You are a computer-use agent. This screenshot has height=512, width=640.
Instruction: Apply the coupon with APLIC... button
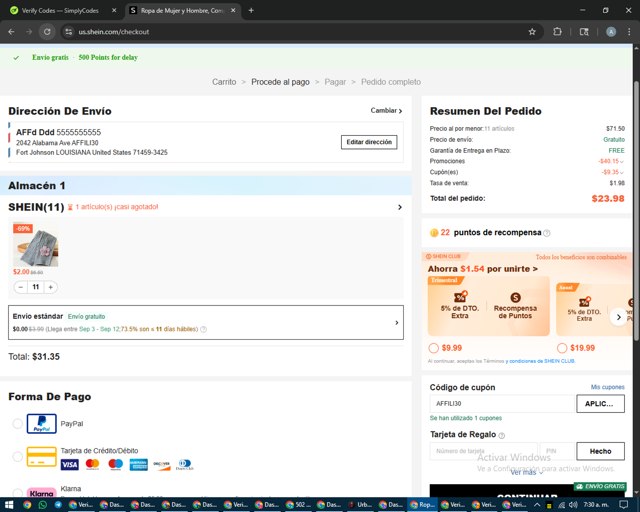600,403
